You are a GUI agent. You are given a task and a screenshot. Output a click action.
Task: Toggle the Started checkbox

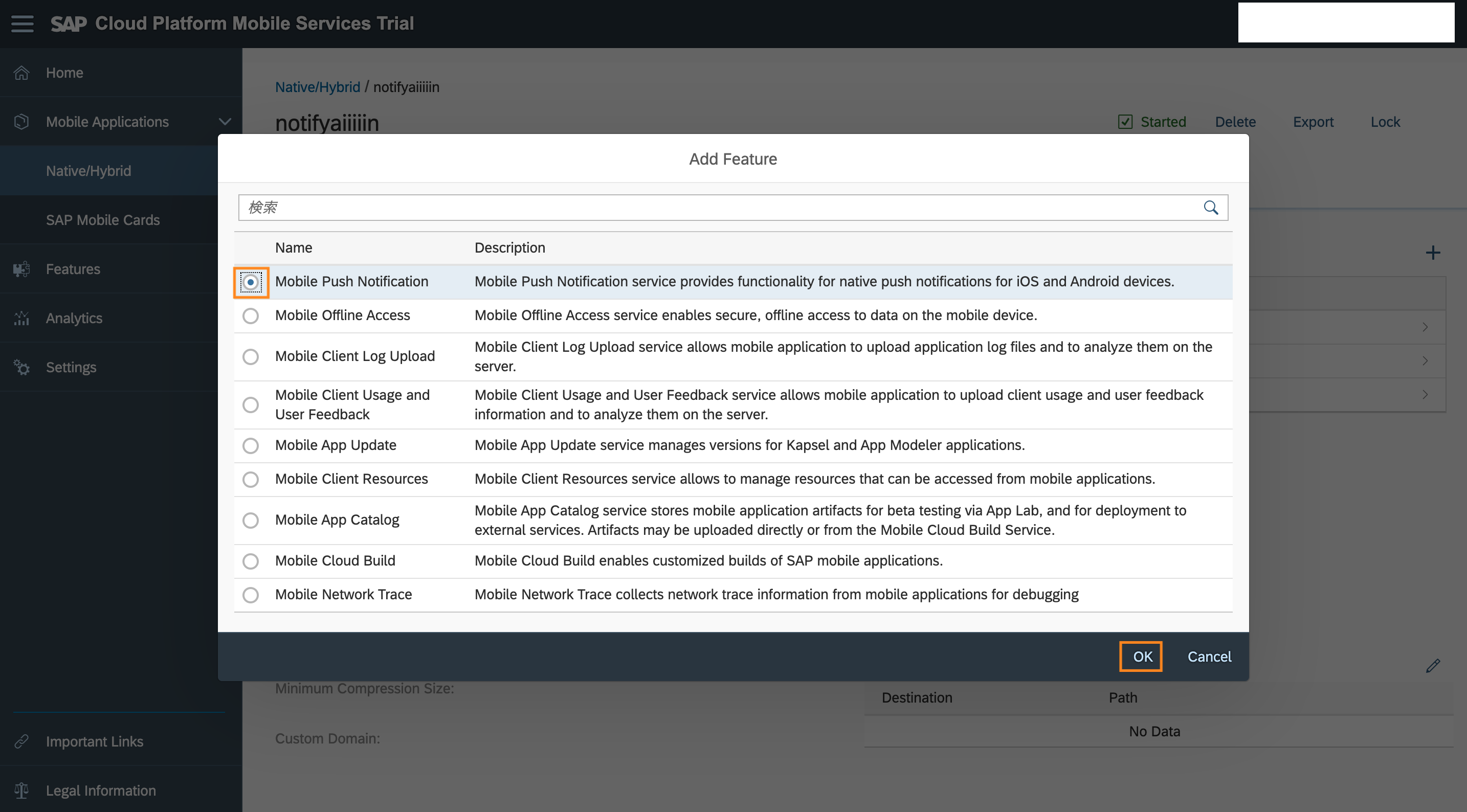[1125, 122]
